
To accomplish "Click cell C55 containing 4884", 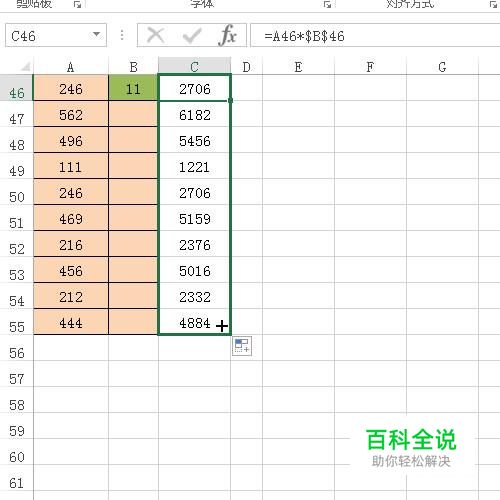I will (195, 322).
